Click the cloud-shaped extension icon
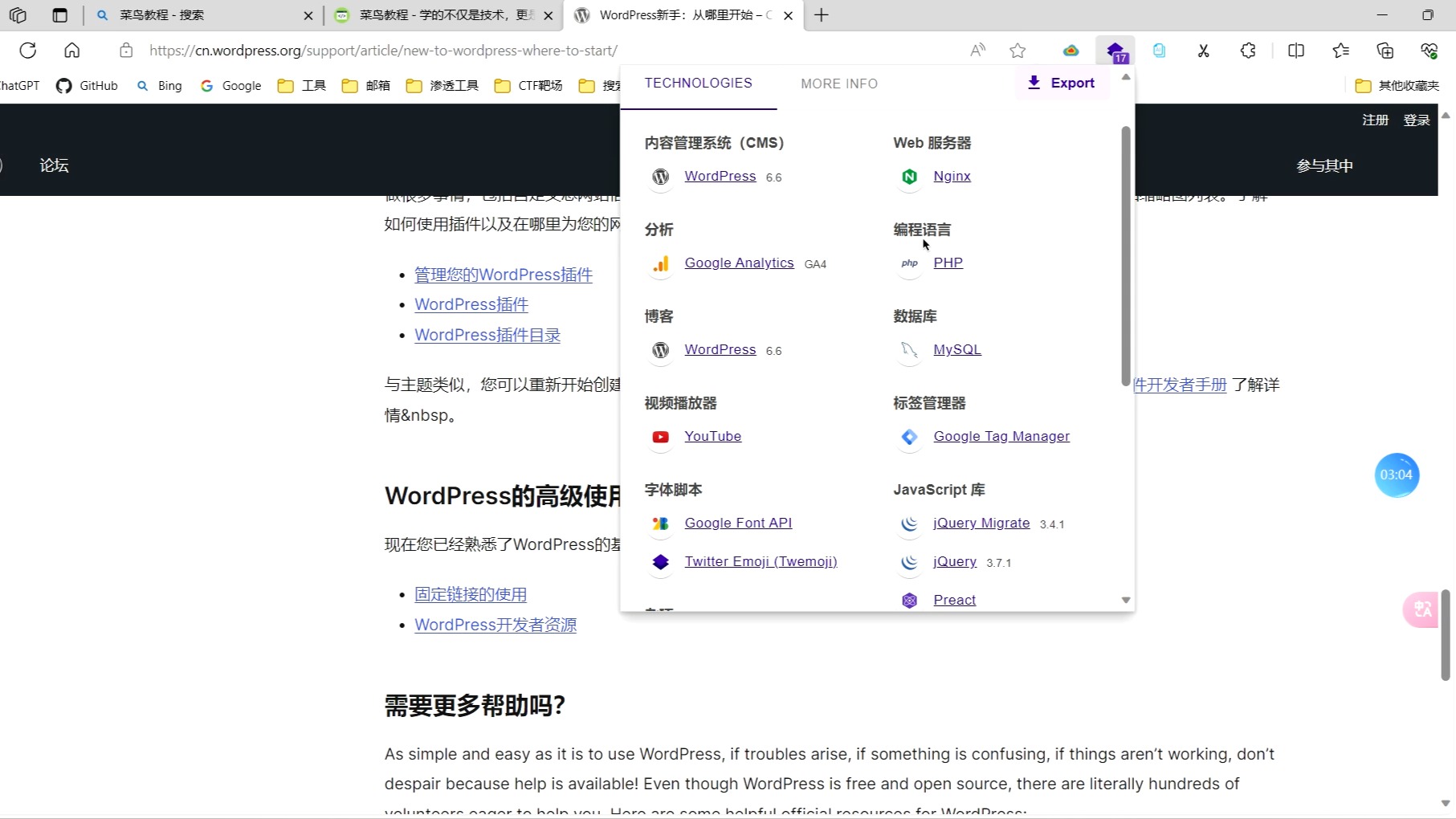Screen dimensions: 1456x819 [1071, 51]
